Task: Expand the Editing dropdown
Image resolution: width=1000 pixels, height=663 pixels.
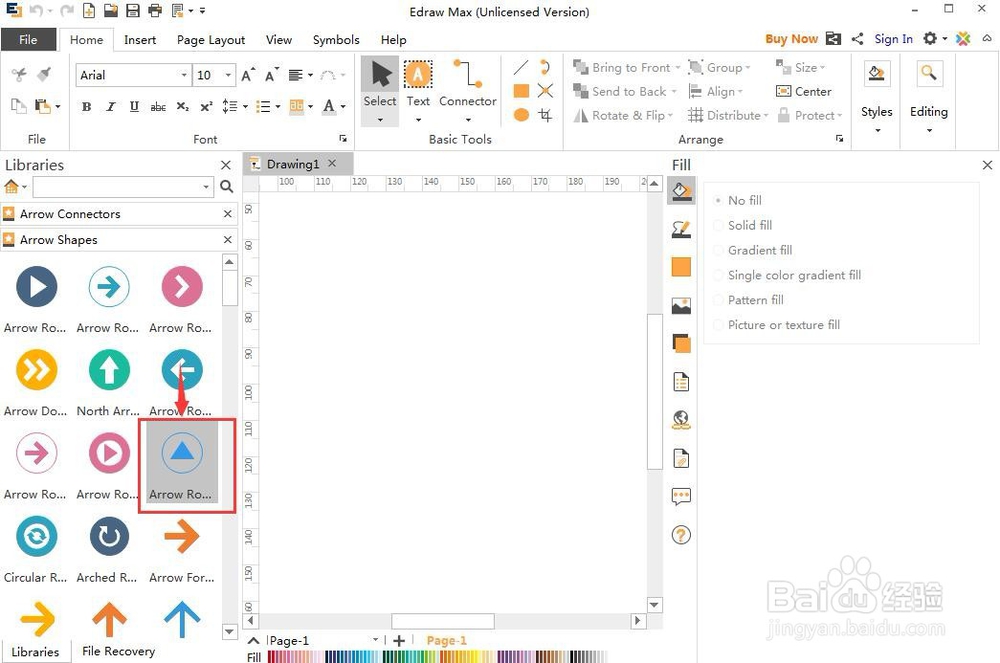Action: tap(929, 131)
